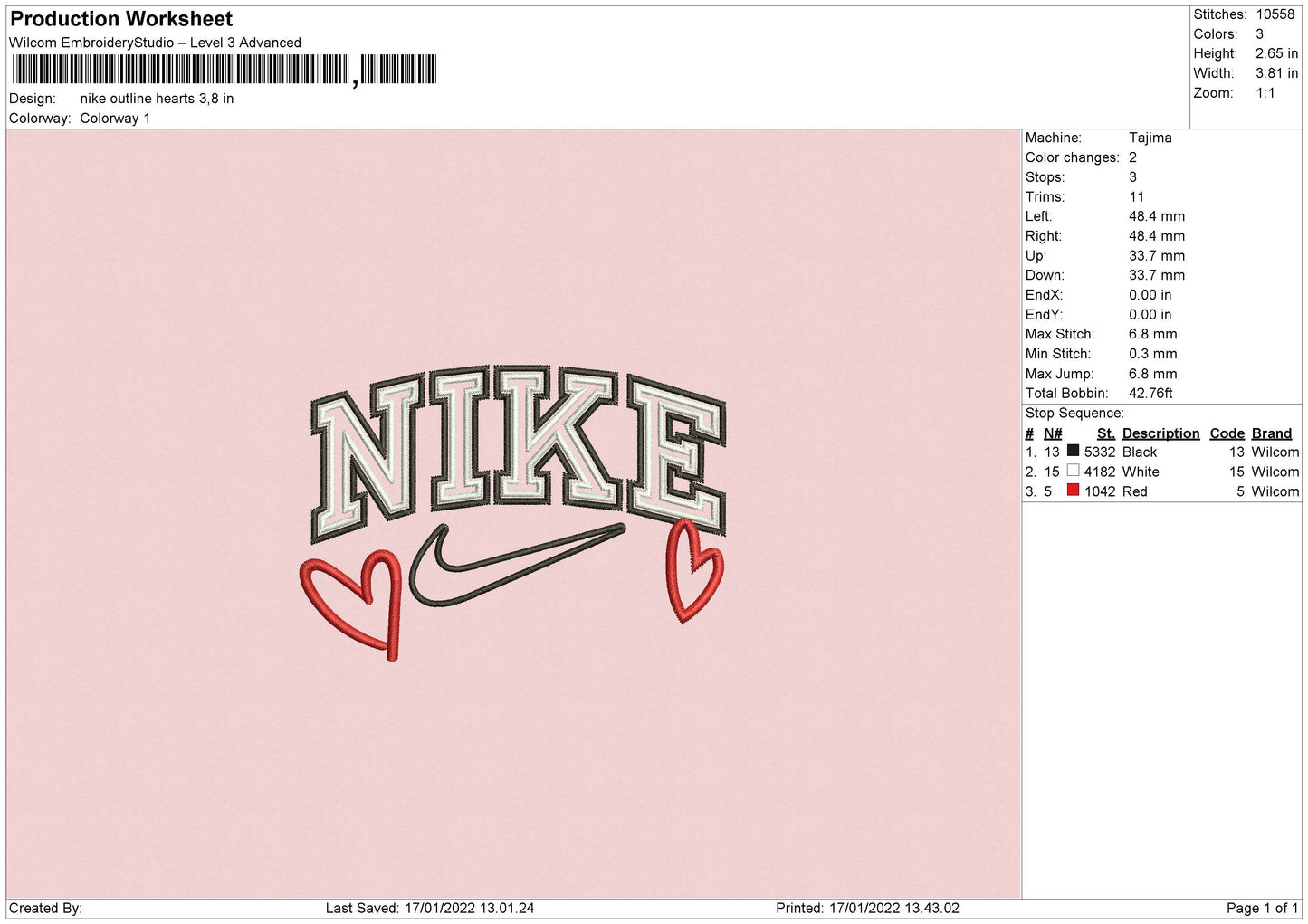Click the Code column header

(x=1227, y=433)
